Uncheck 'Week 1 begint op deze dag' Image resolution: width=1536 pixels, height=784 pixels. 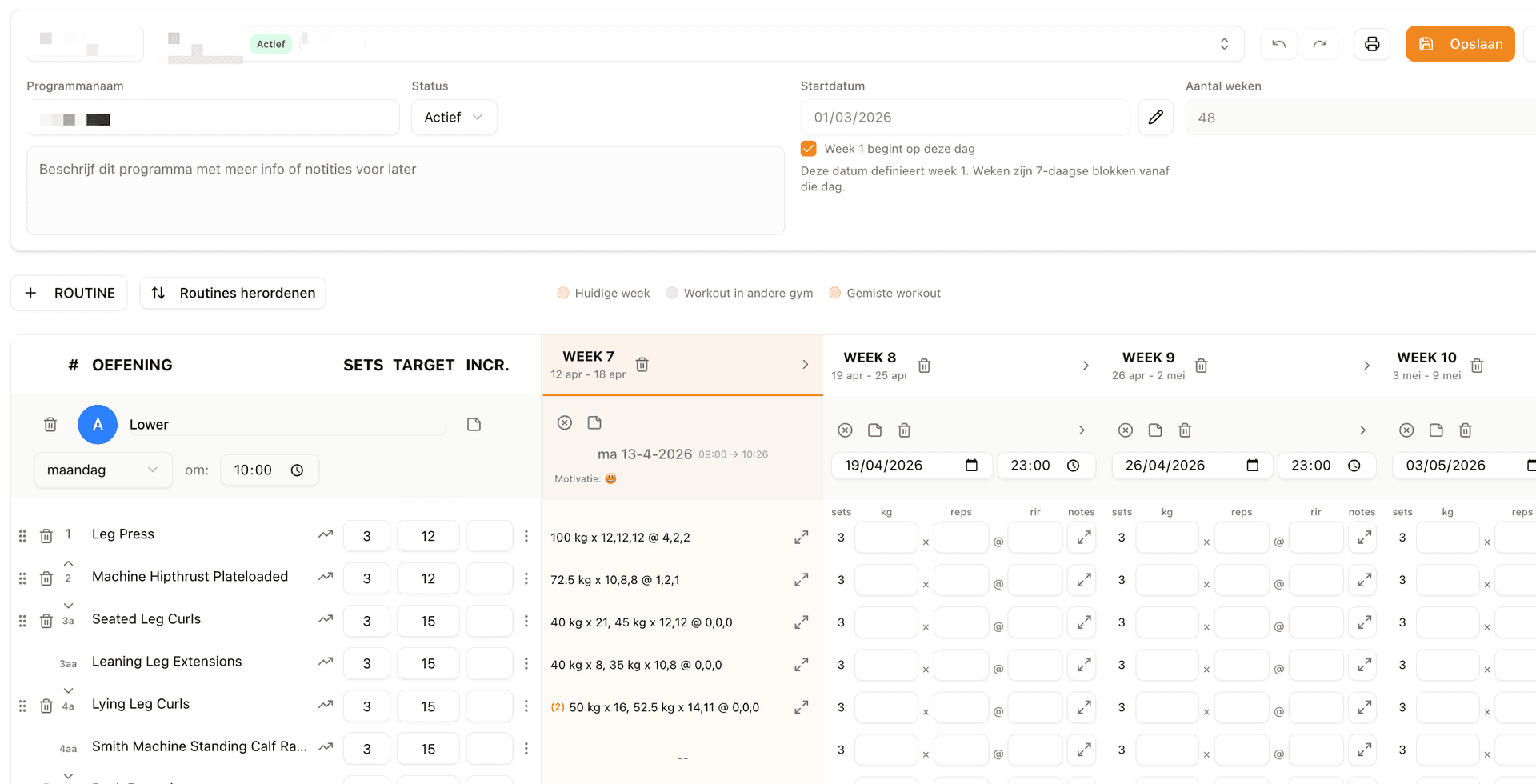coord(809,149)
